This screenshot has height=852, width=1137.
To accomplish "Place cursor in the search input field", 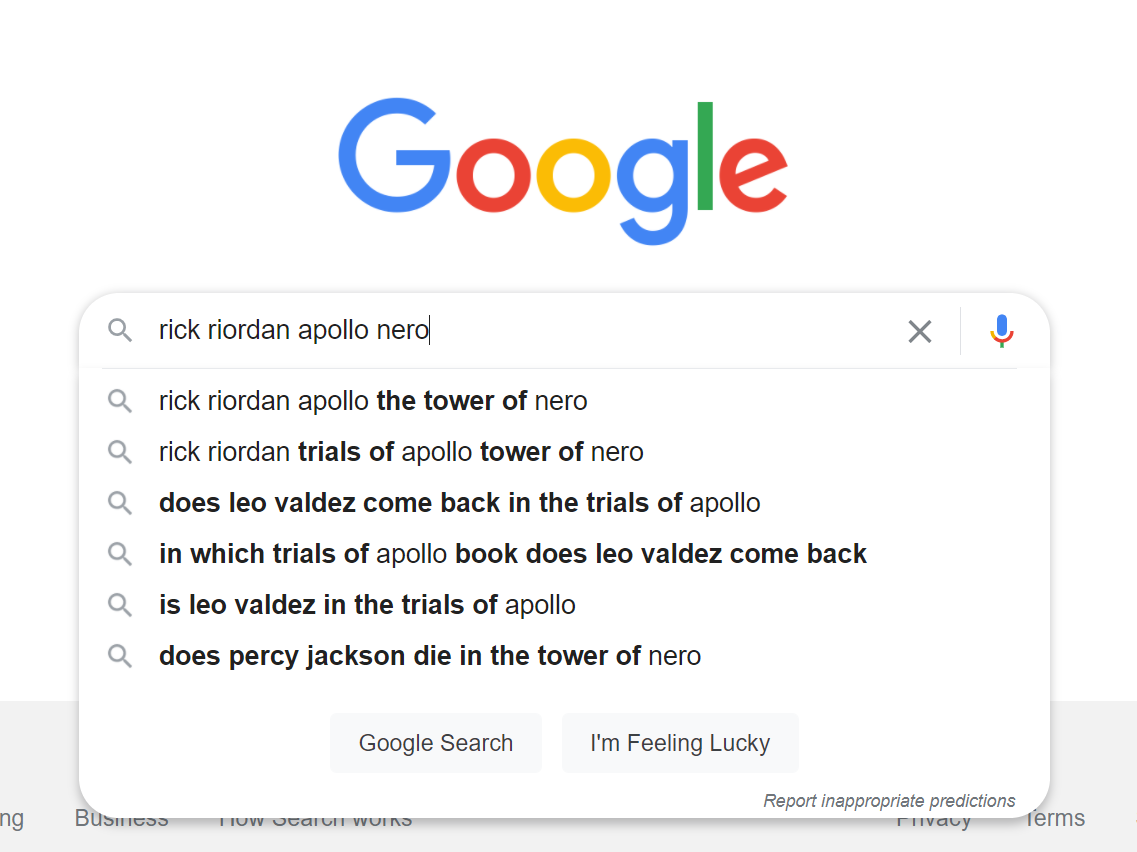I will tap(500, 330).
